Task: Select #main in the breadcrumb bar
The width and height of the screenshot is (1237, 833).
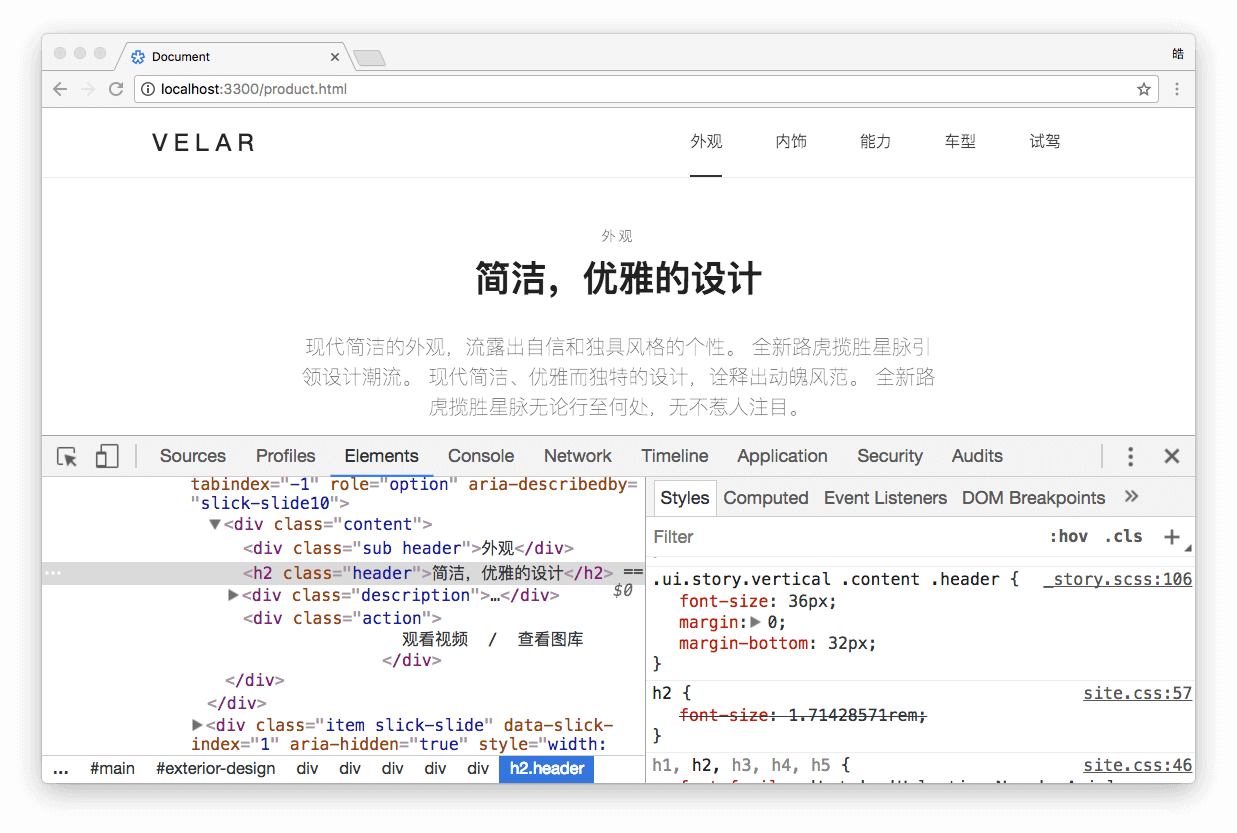Action: (x=112, y=769)
